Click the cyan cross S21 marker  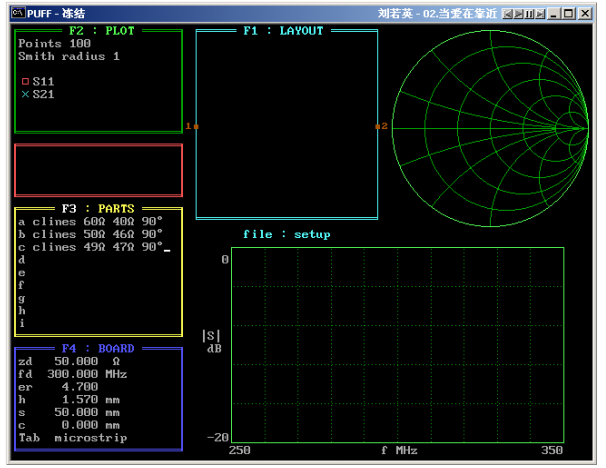pyautogui.click(x=26, y=94)
